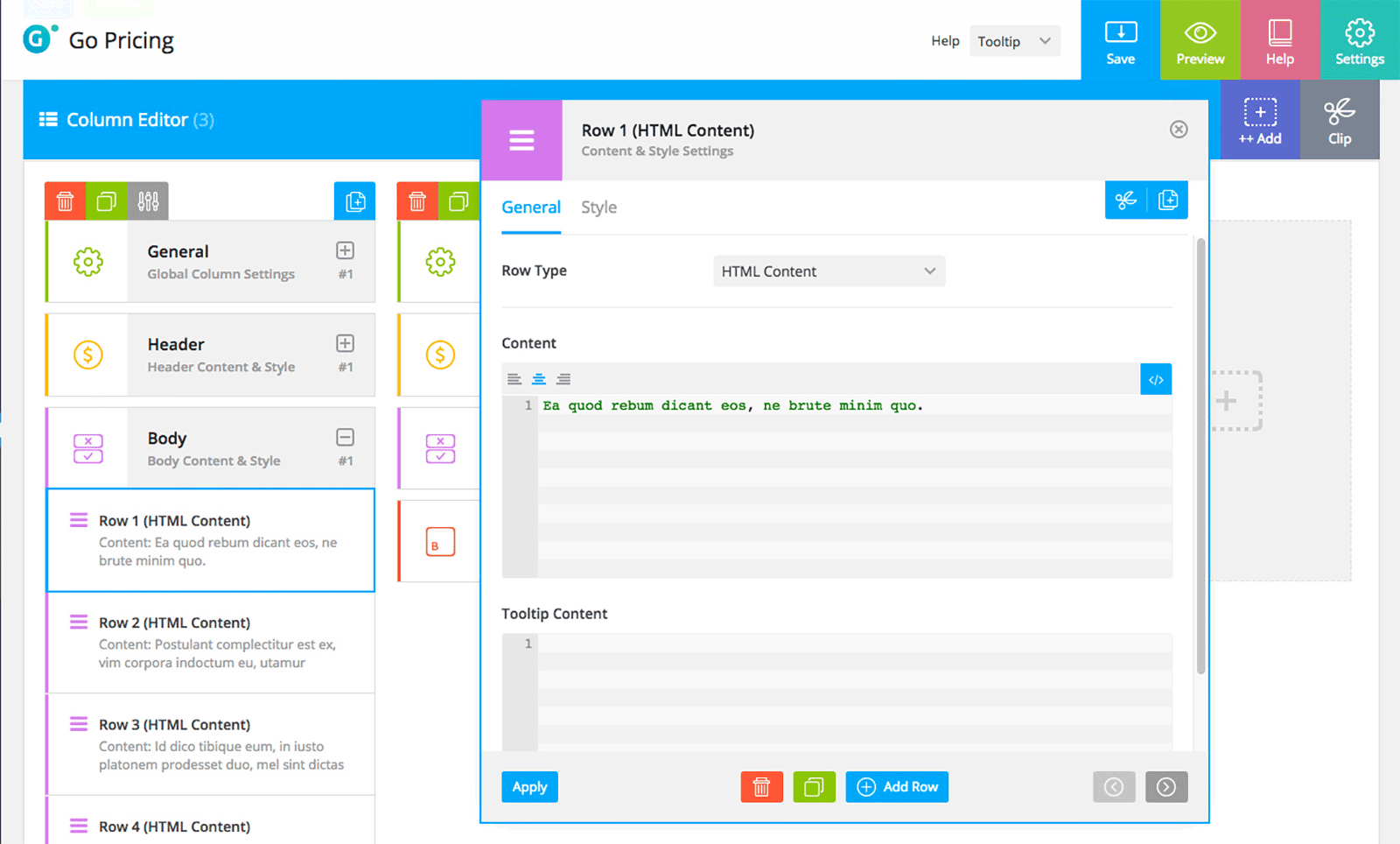Select Row 2 (HTML Content) in the body list

[x=211, y=643]
